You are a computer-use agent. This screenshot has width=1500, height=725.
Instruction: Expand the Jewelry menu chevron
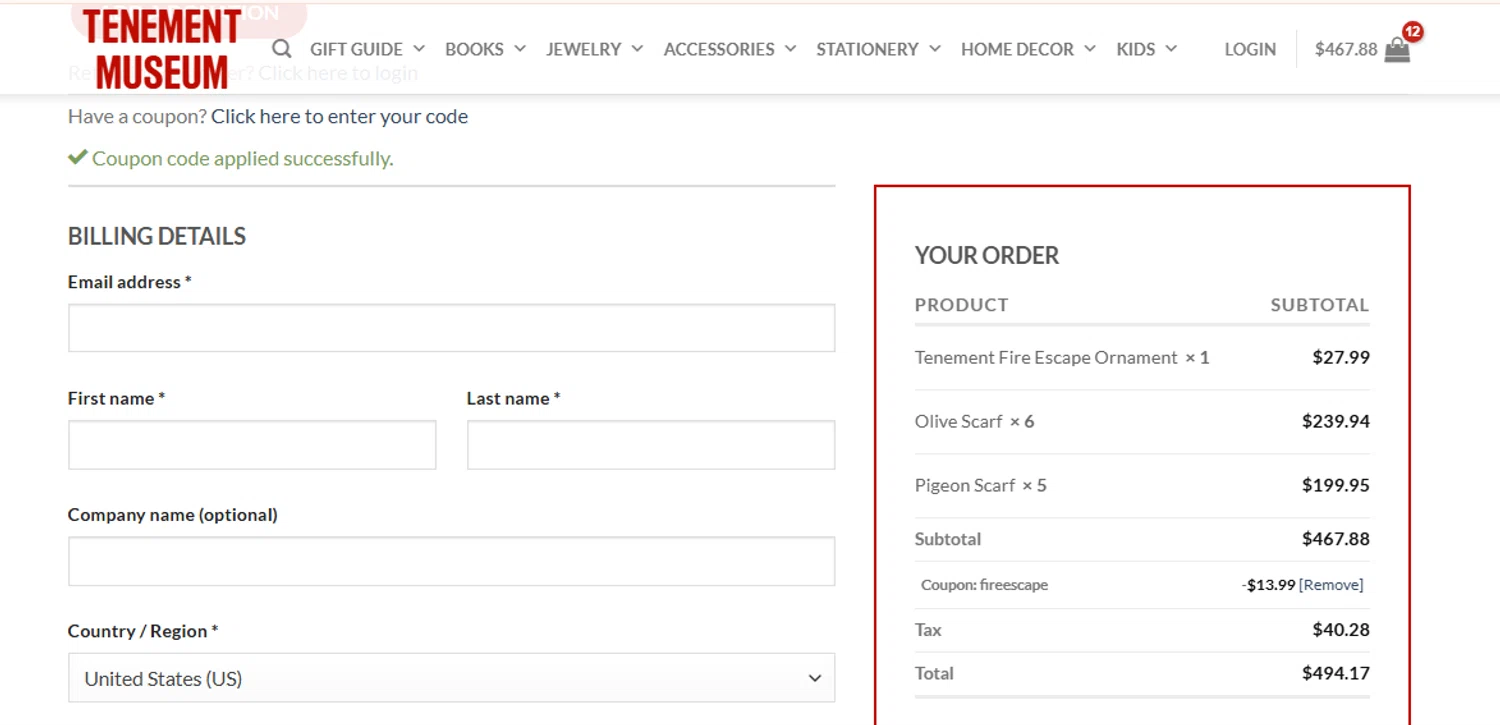point(637,49)
